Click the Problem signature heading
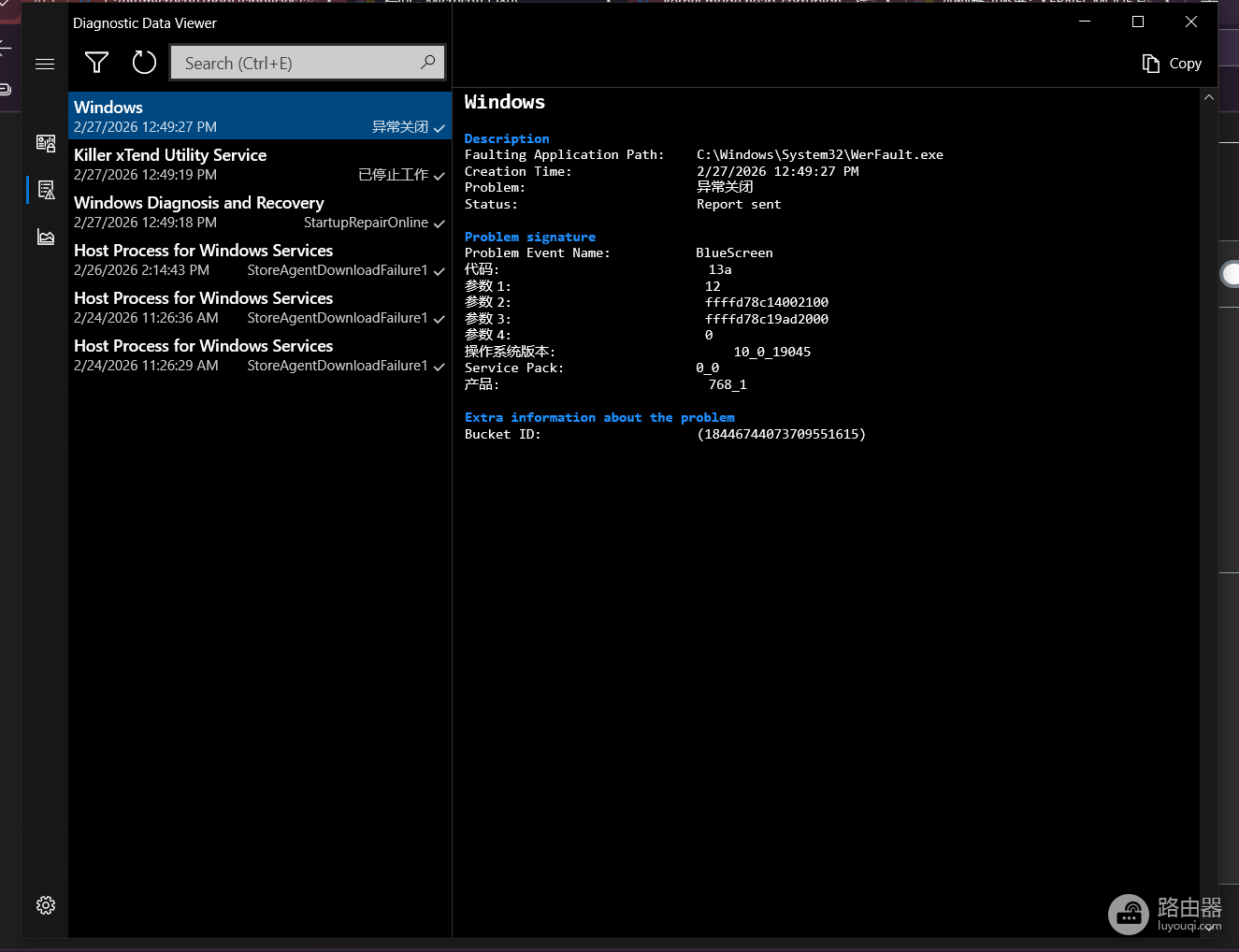Image resolution: width=1239 pixels, height=952 pixels. coord(530,237)
